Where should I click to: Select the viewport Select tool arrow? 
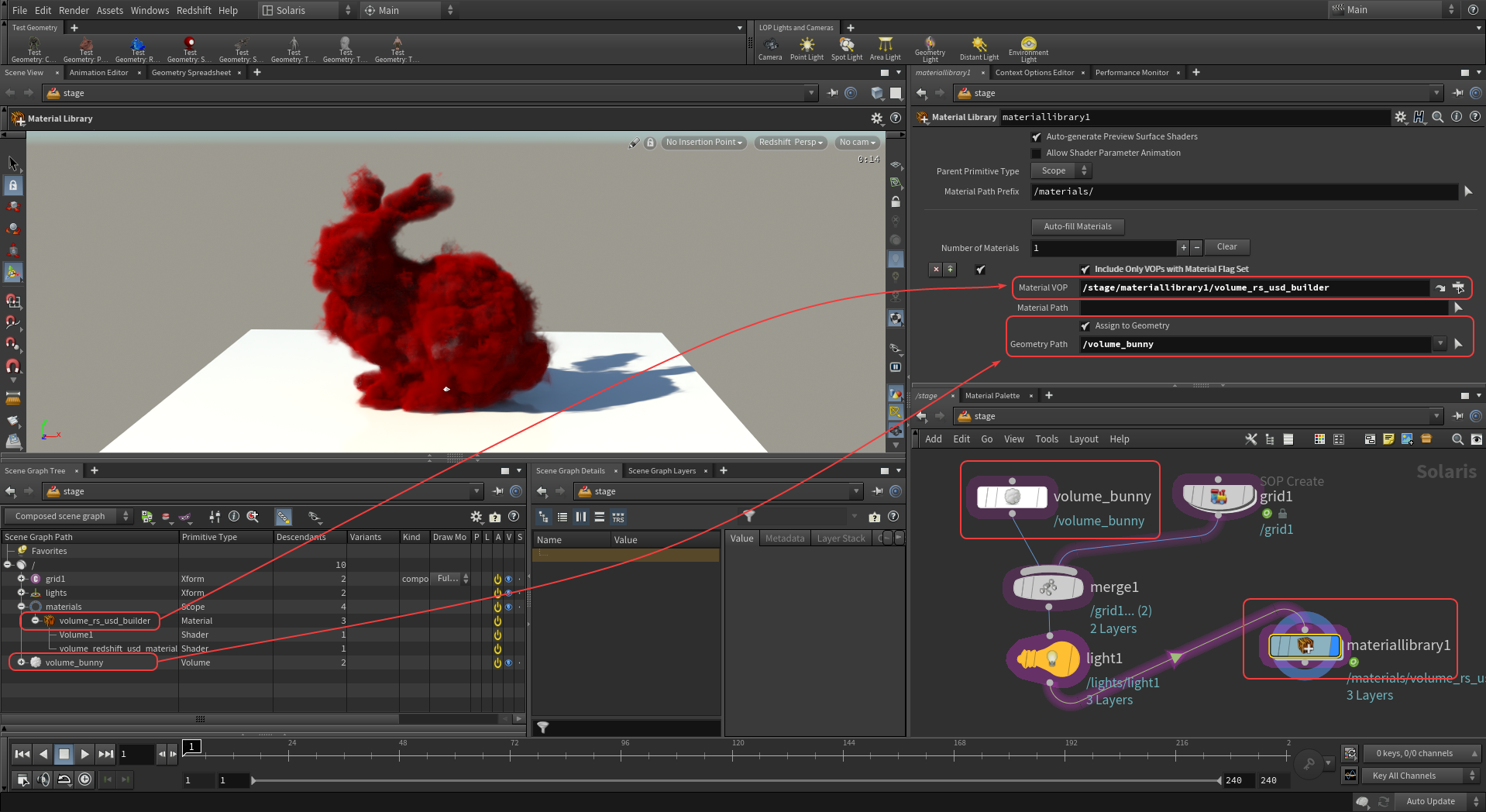click(x=13, y=163)
